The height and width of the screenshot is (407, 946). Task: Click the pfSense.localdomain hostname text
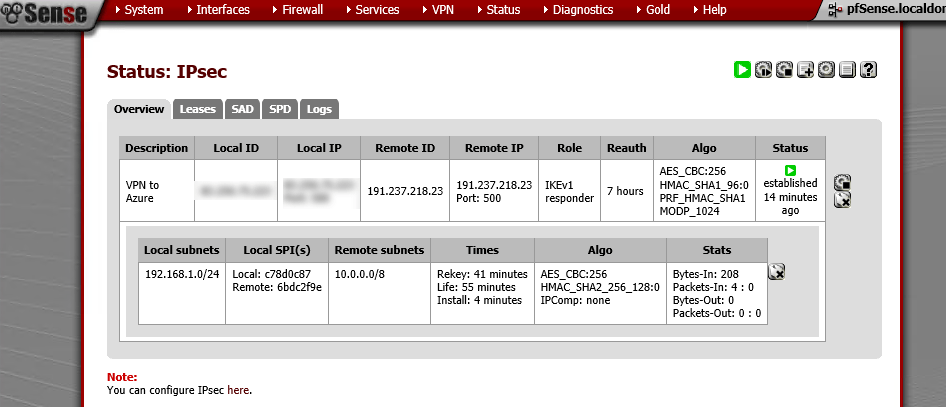(x=895, y=10)
